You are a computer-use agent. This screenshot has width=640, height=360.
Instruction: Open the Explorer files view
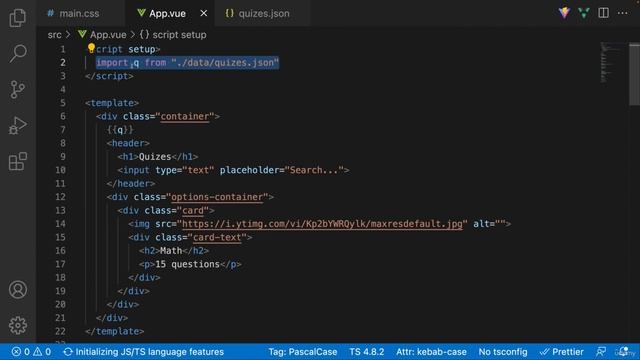[x=18, y=18]
